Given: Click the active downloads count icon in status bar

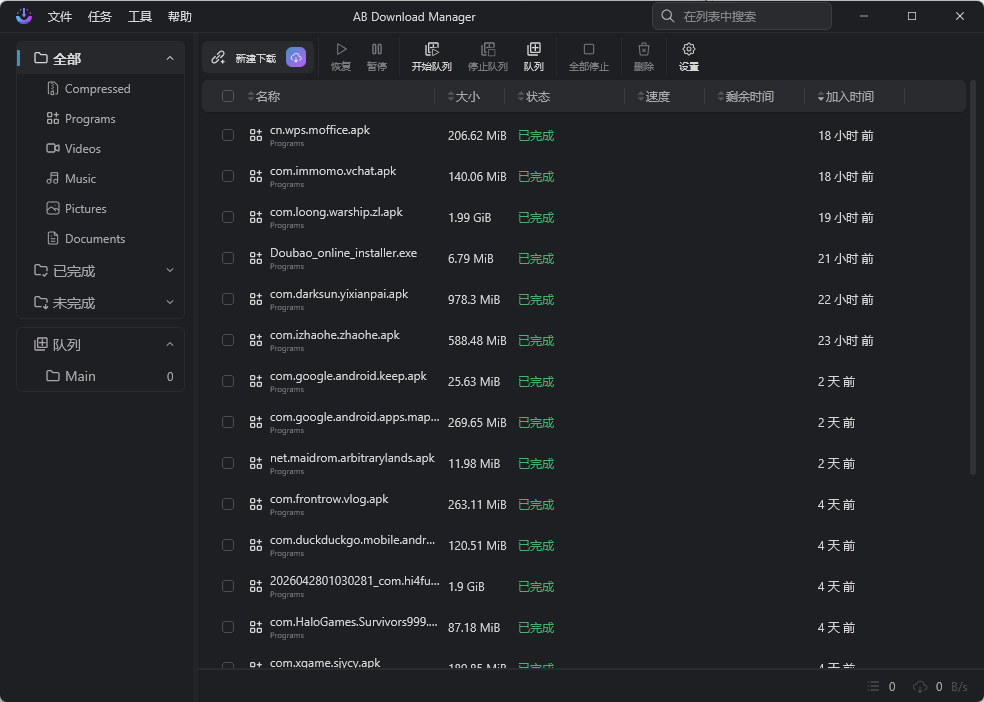Looking at the screenshot, I should 874,687.
